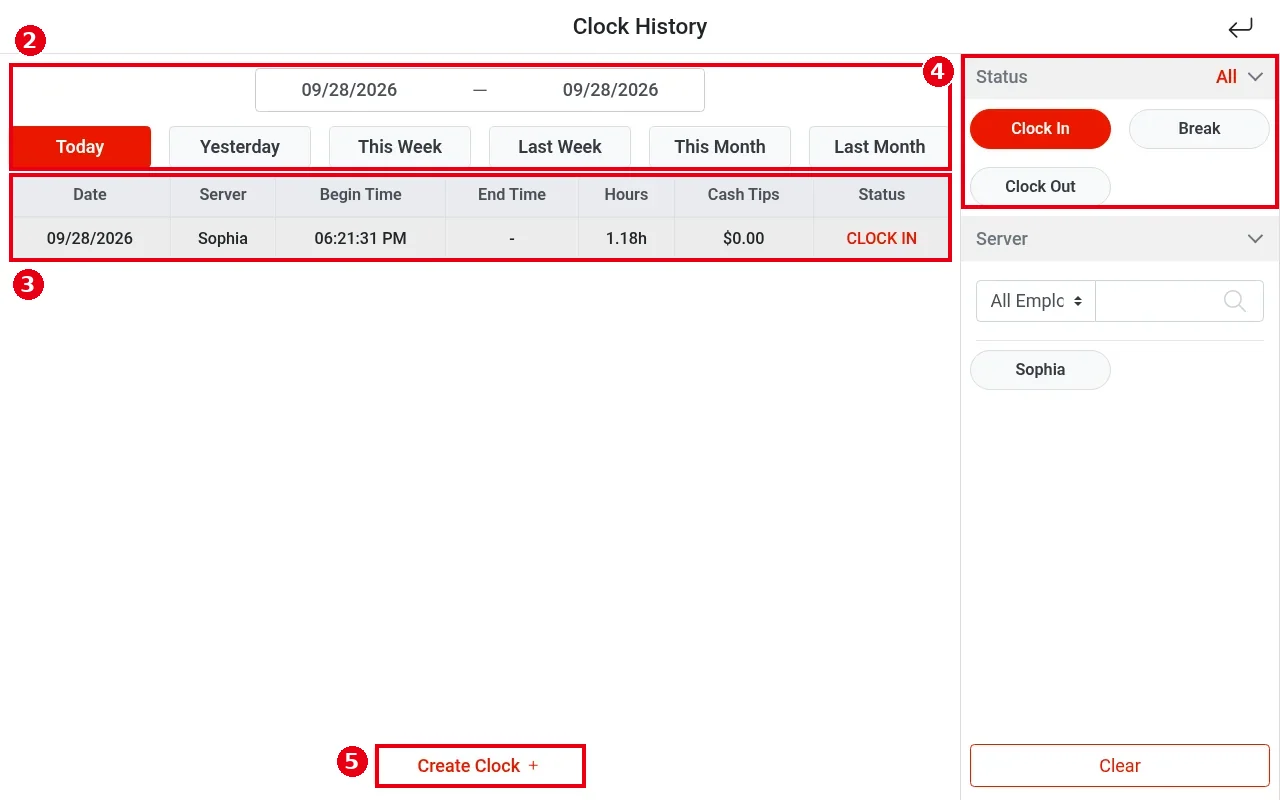
Task: Click Sophia in the Server column
Action: point(223,239)
